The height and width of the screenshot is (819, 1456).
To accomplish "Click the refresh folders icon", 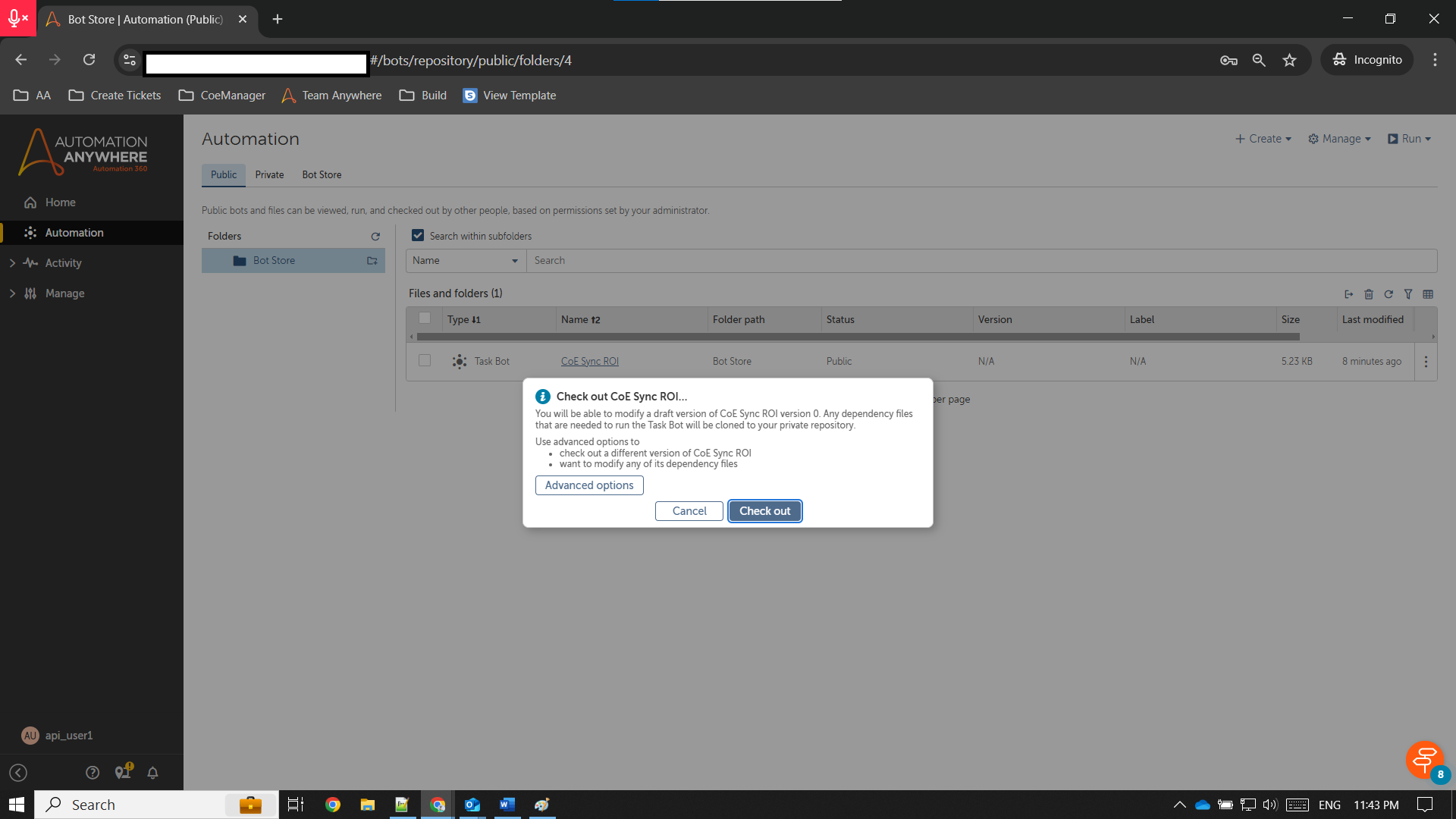I will pyautogui.click(x=375, y=237).
